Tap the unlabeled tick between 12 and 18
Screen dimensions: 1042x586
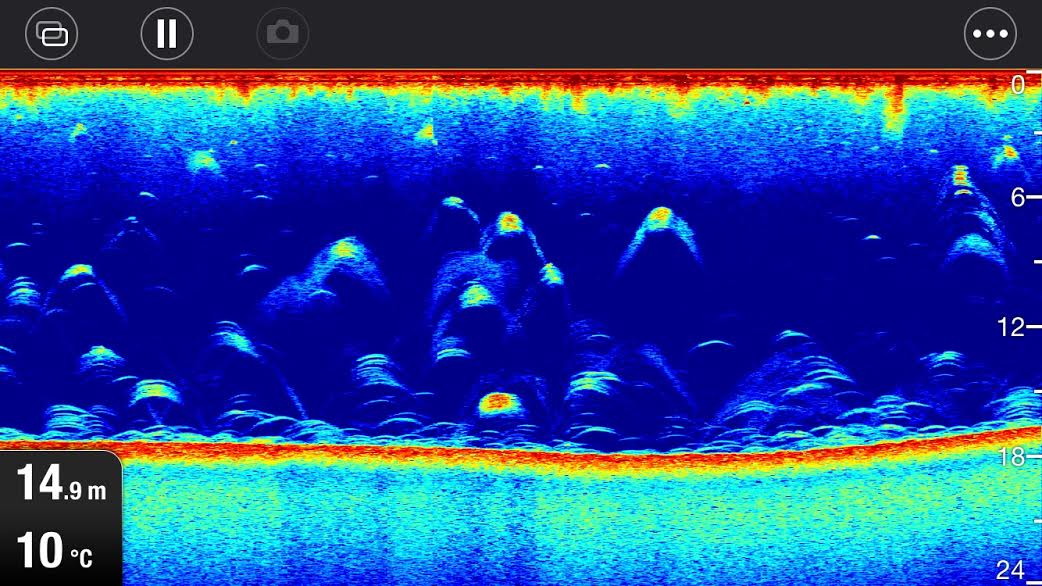(x=1034, y=392)
